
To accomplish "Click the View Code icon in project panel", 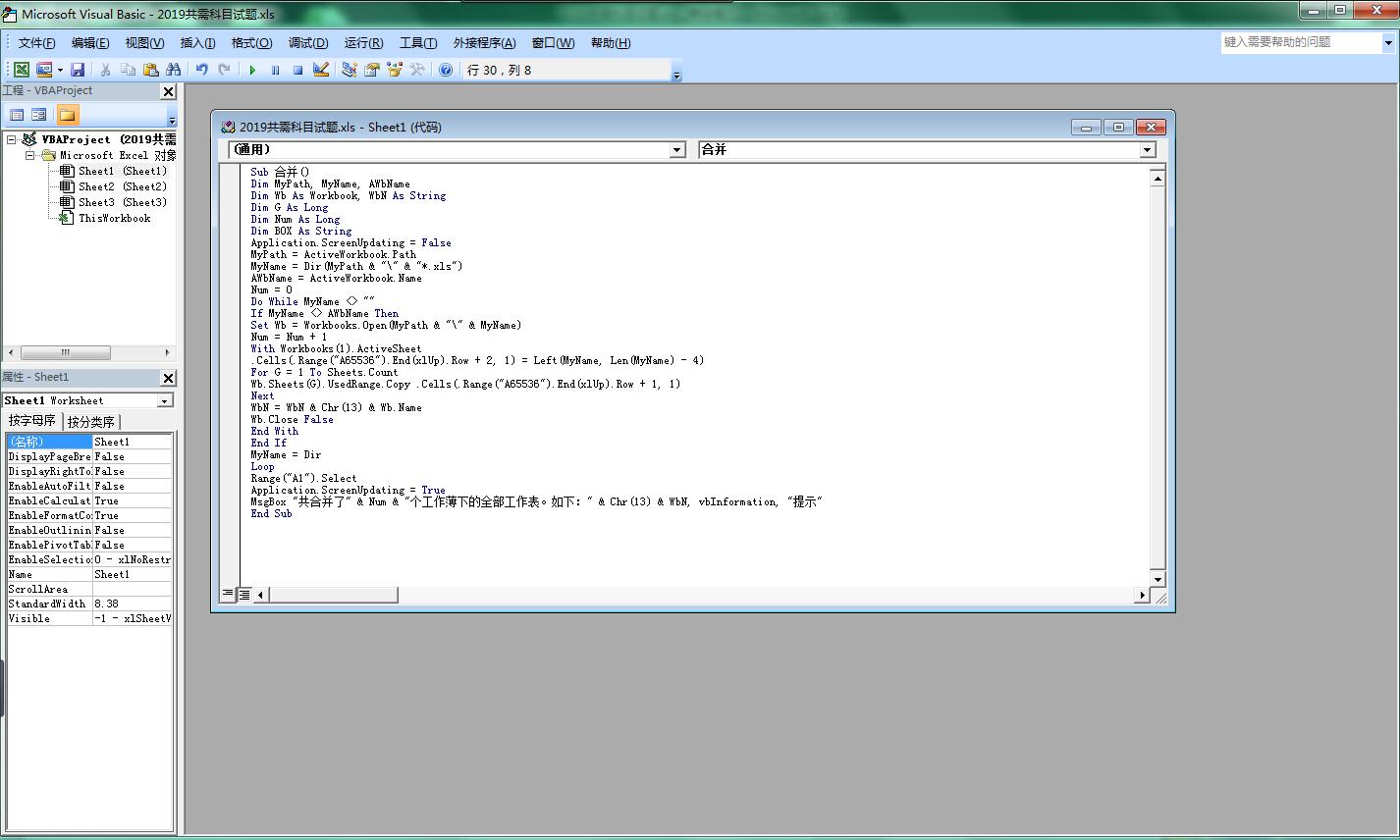I will coord(17,115).
